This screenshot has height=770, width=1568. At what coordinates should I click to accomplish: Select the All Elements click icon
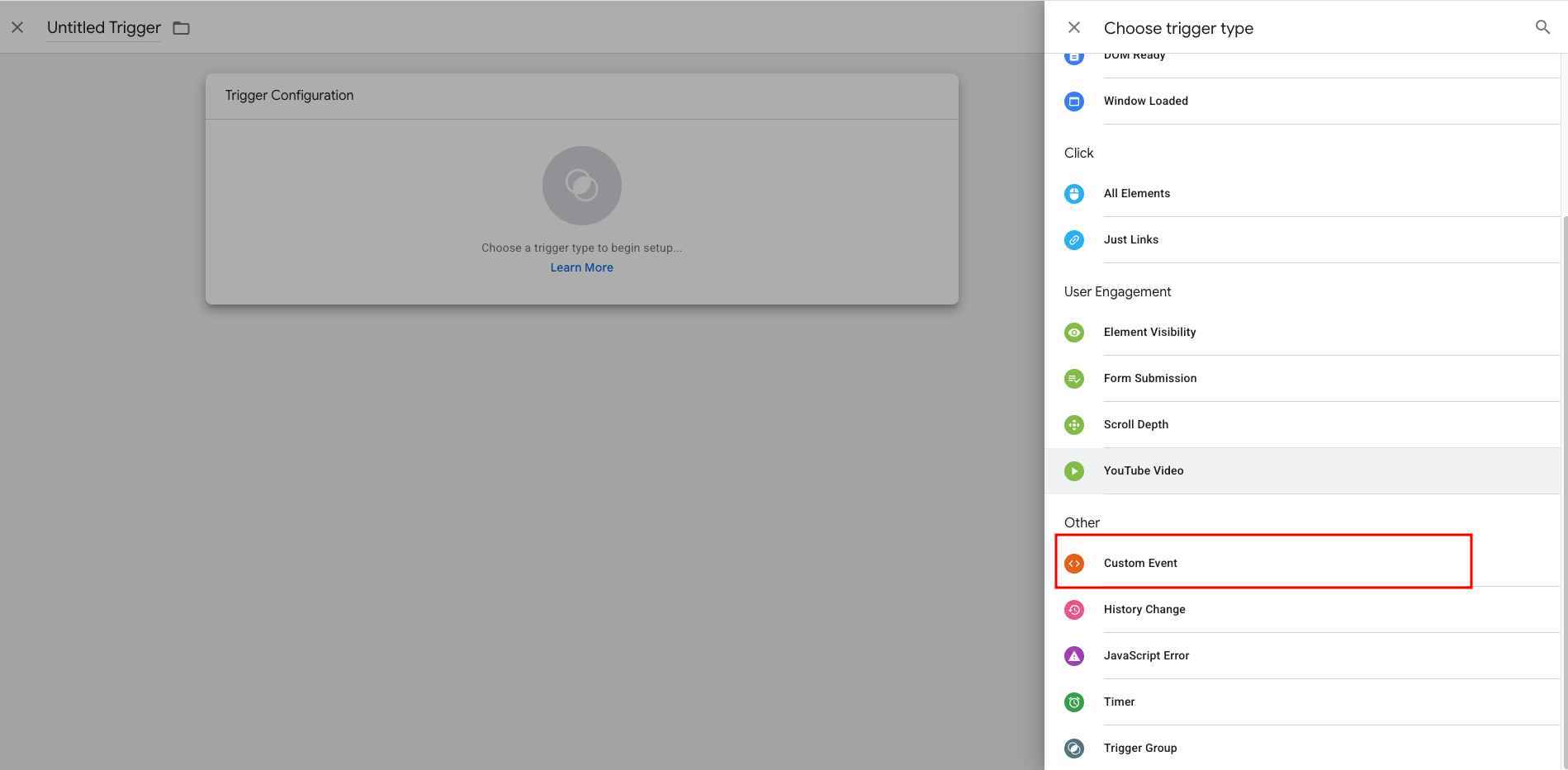tap(1073, 194)
